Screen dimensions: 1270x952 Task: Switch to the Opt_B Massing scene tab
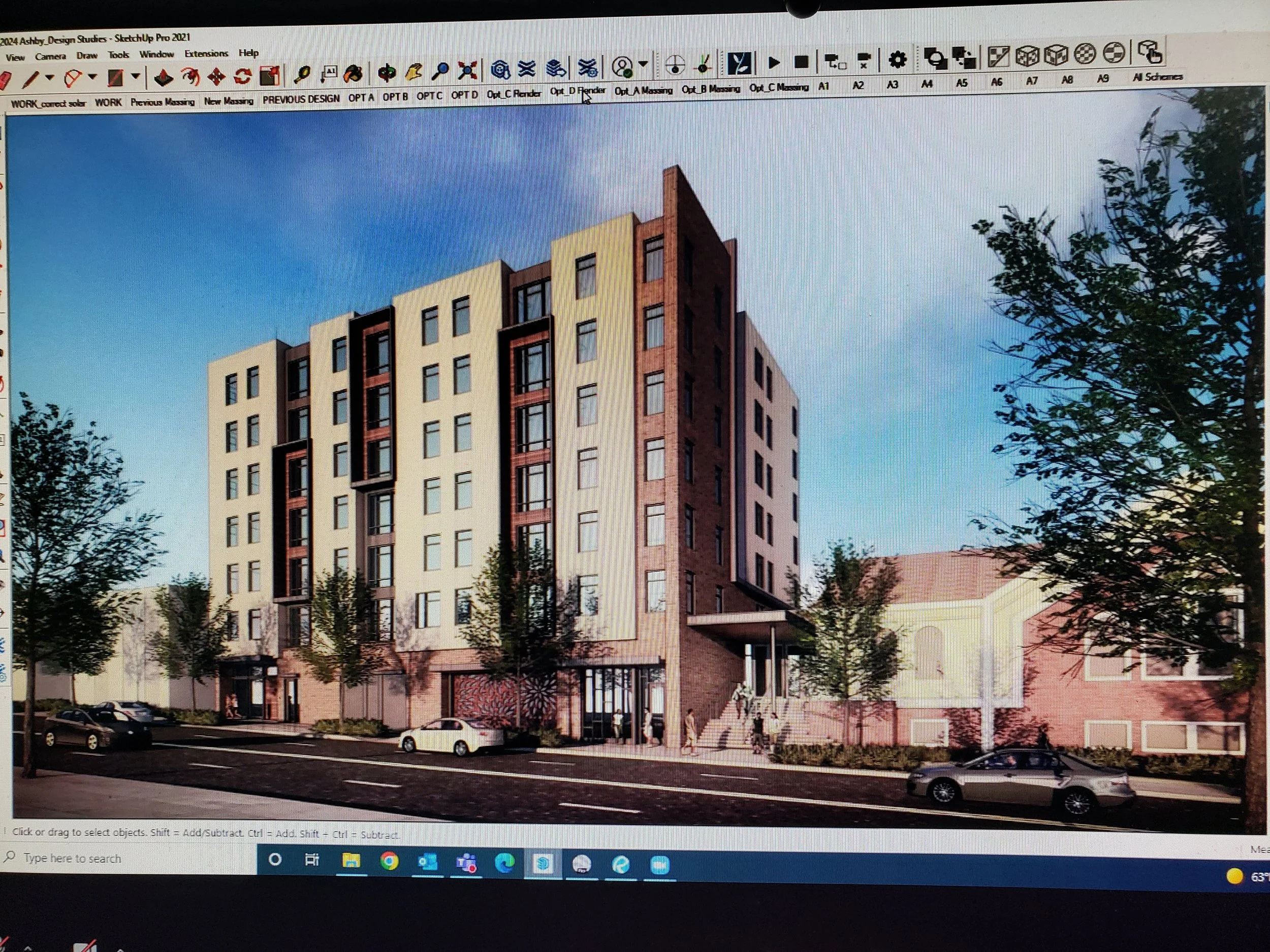pyautogui.click(x=711, y=89)
